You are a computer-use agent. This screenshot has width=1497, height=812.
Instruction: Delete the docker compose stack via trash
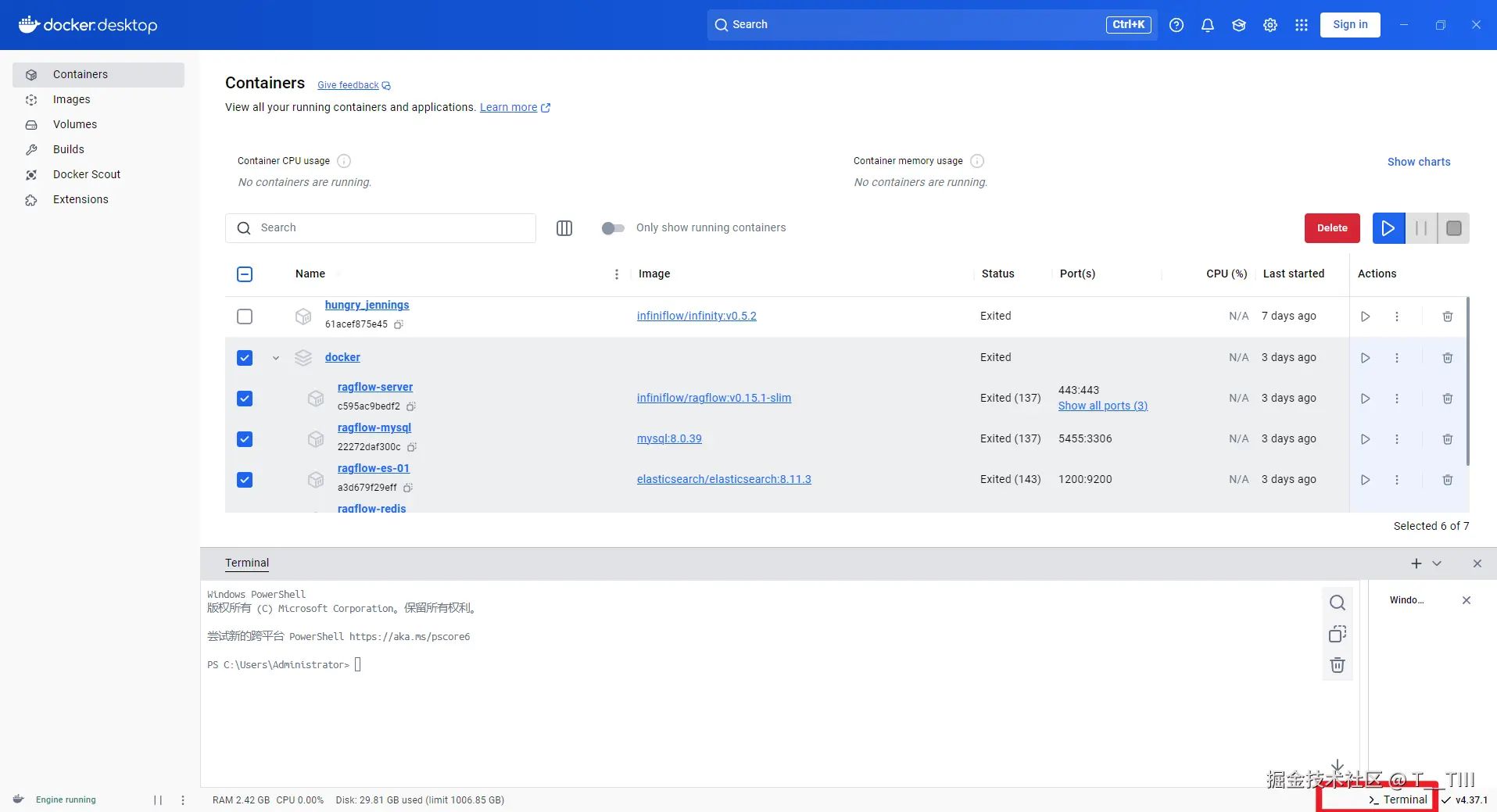click(x=1448, y=358)
